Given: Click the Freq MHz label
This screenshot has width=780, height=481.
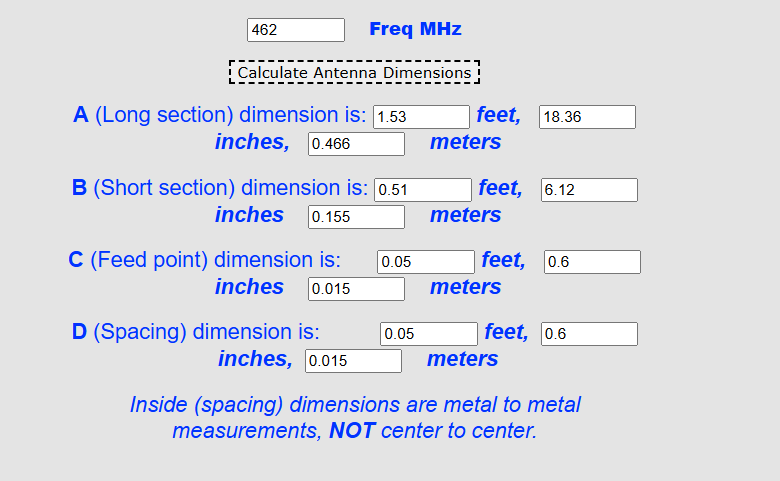Looking at the screenshot, I should pyautogui.click(x=415, y=29).
